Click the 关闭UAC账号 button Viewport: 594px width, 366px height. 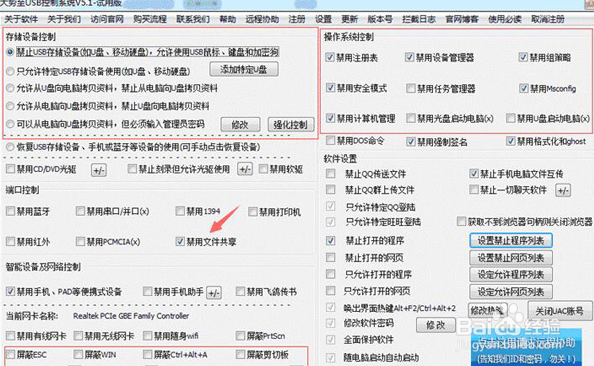pyautogui.click(x=560, y=311)
